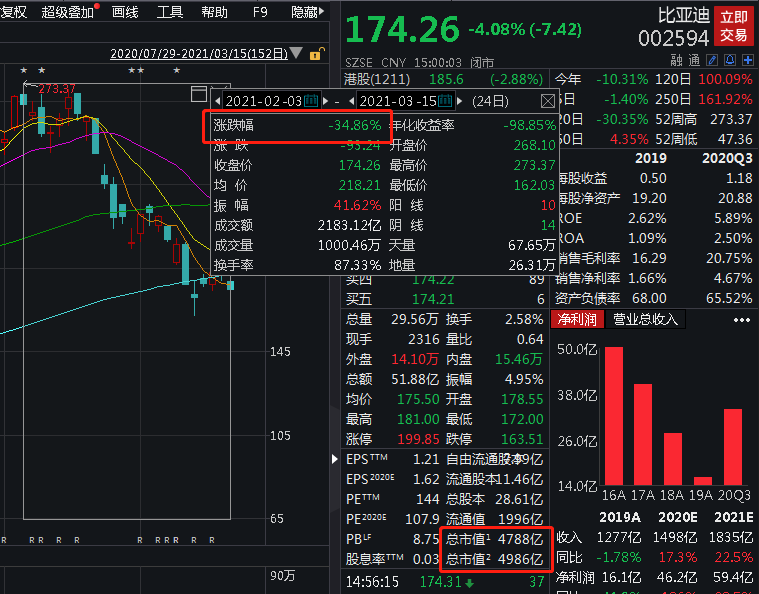Step the start date 2021-02-03 backward

click(217, 101)
